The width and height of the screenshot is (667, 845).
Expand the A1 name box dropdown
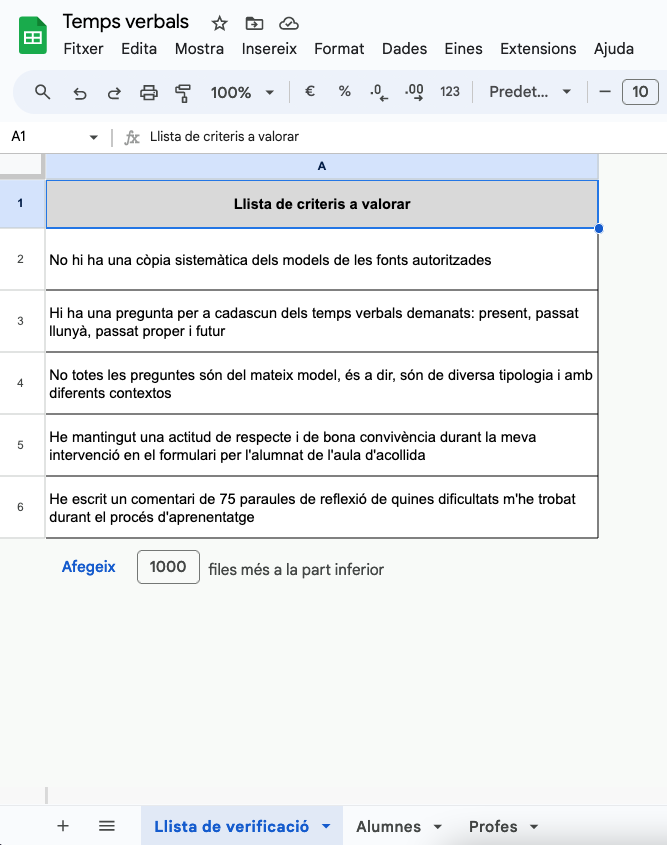94,137
